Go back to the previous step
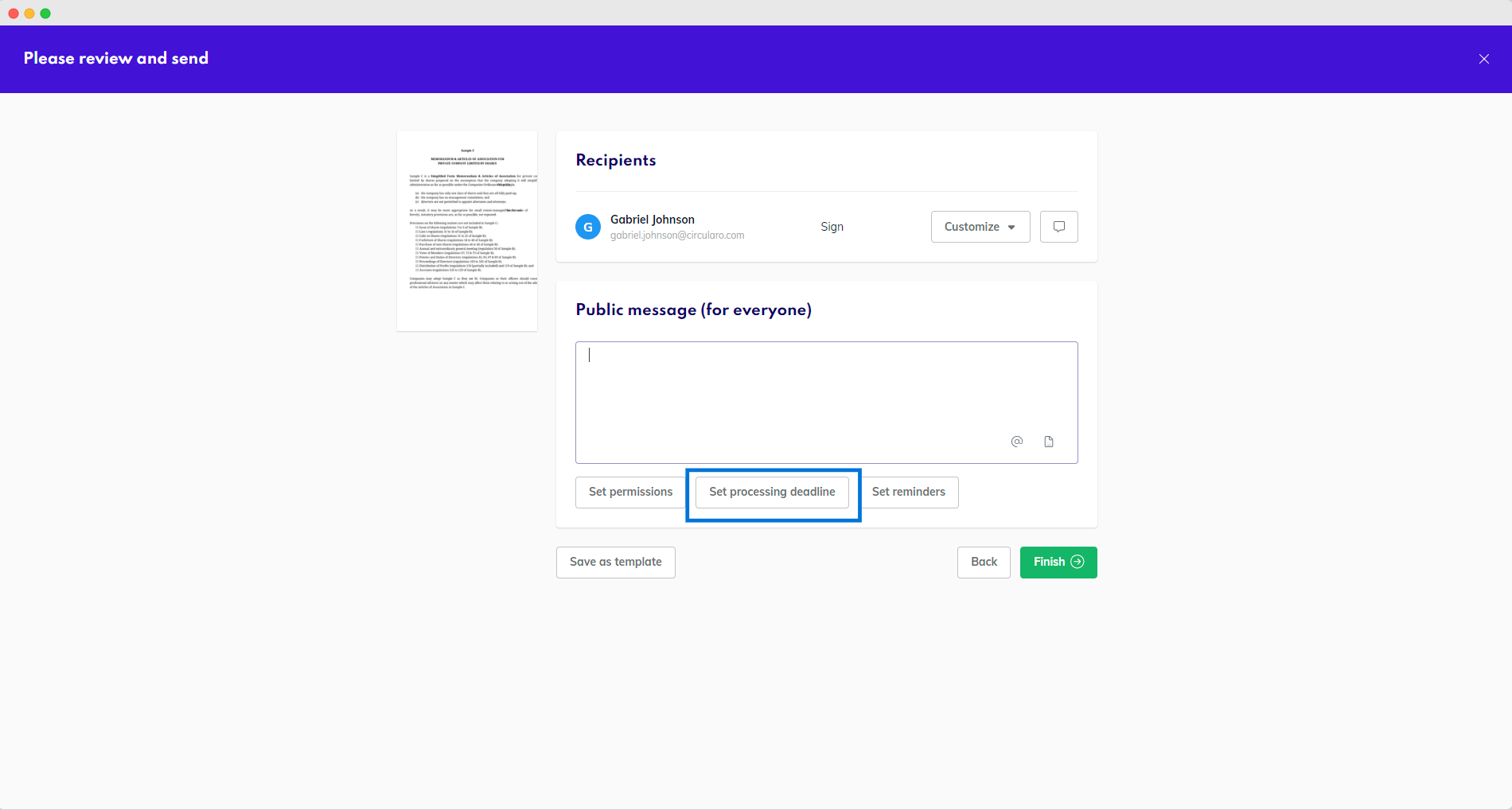Screen dimensions: 1512x810 983,562
